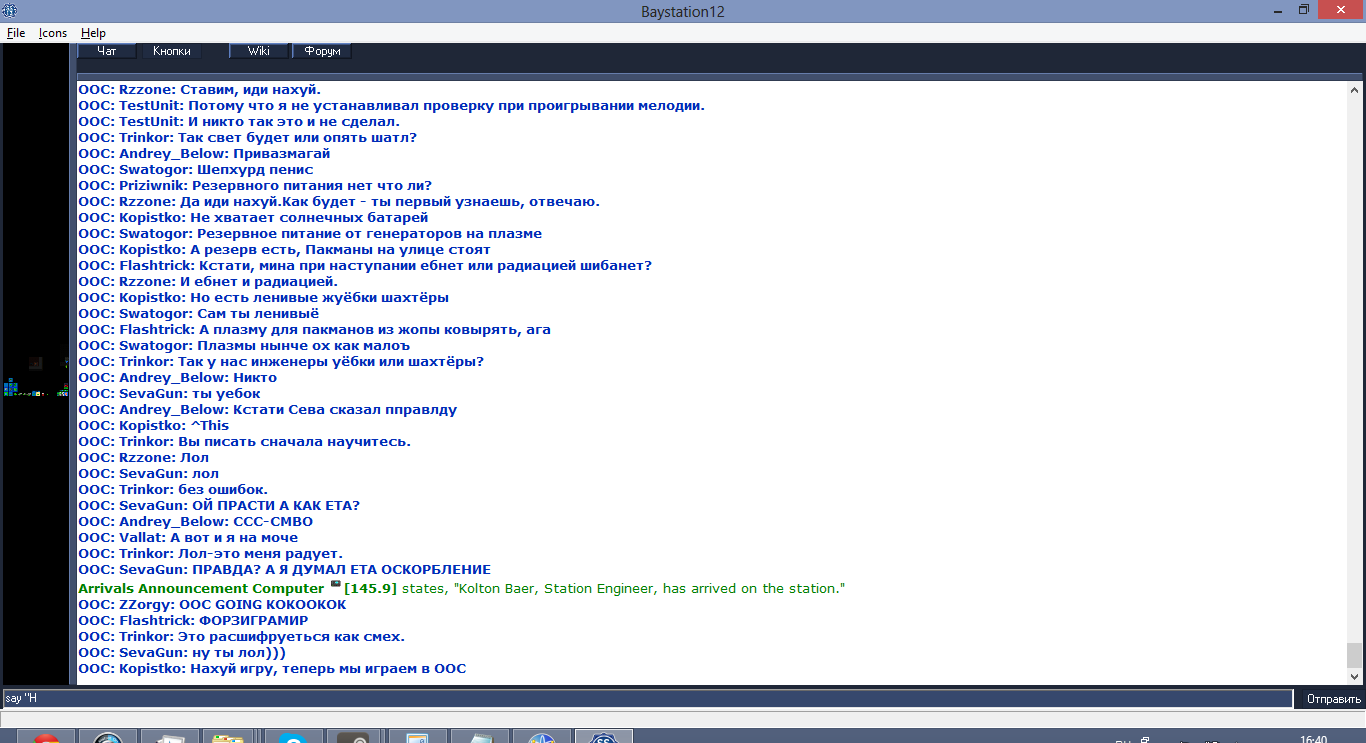This screenshot has width=1366, height=743.
Task: Open the Wiki button
Action: point(259,51)
